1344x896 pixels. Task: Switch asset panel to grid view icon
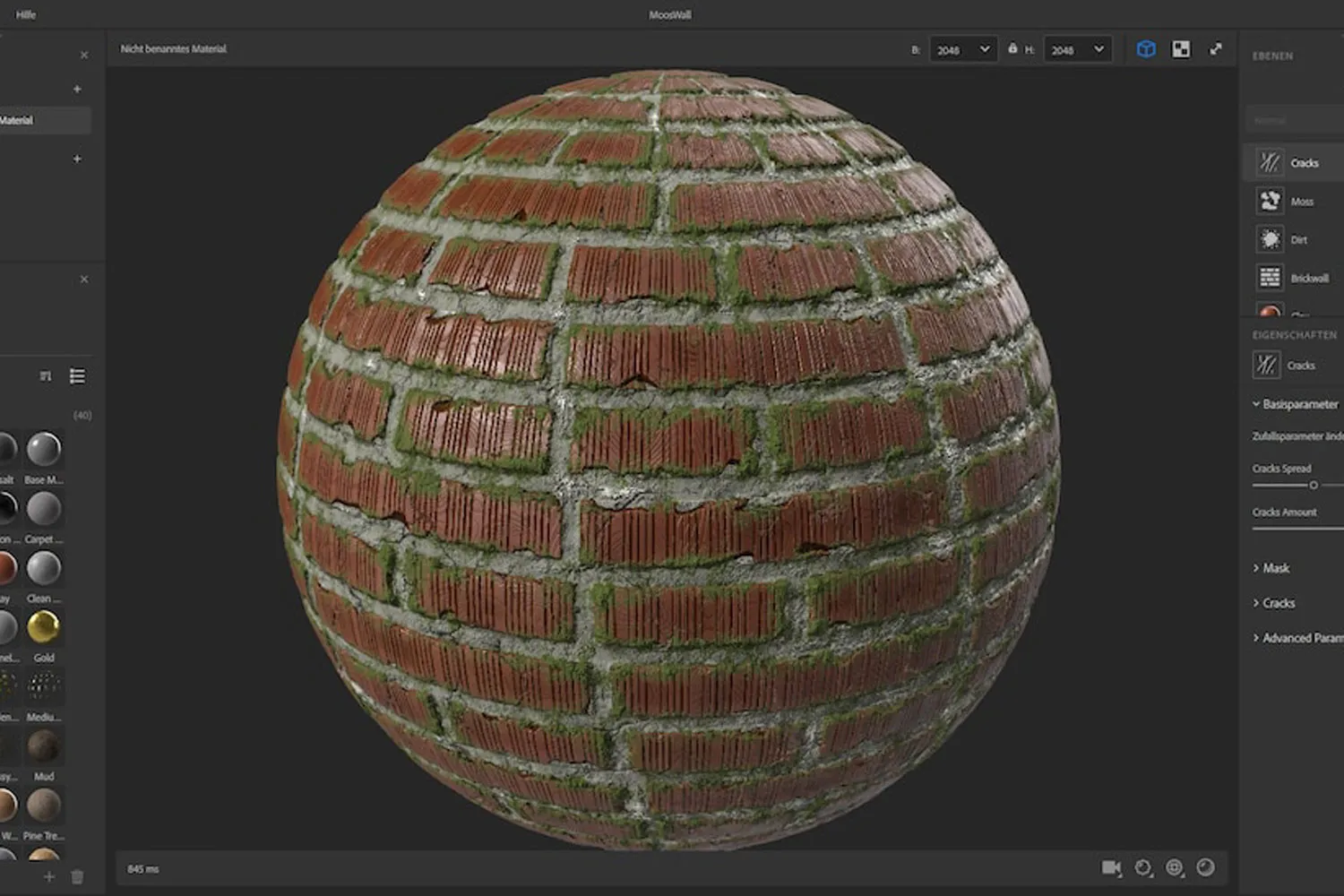point(45,376)
